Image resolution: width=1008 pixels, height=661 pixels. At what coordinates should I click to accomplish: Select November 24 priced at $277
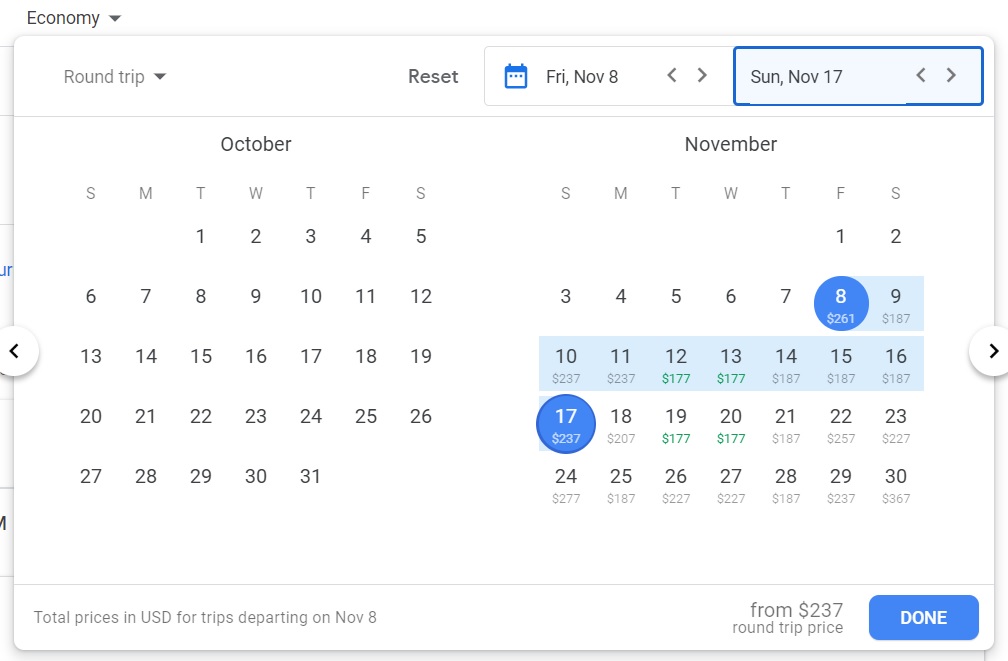pos(566,484)
